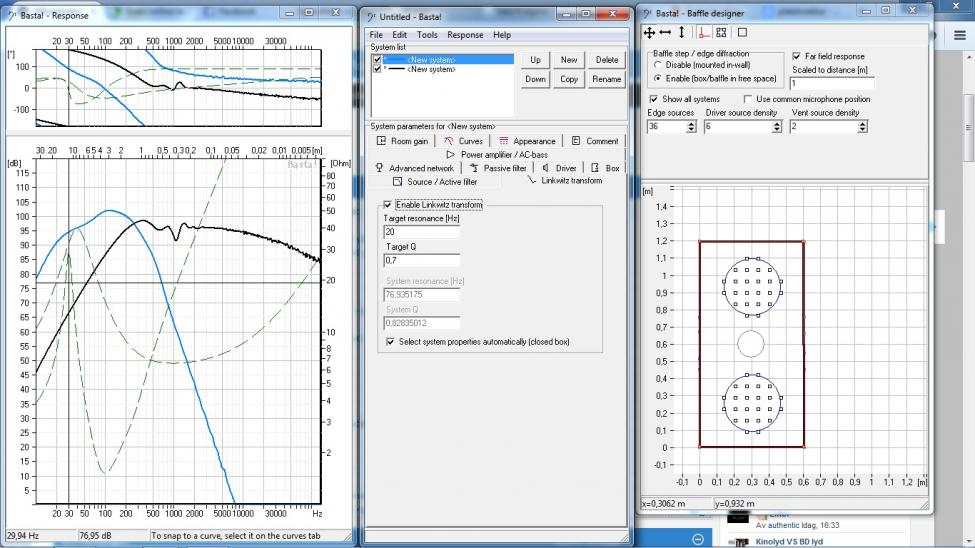The height and width of the screenshot is (548, 975).
Task: Switch to the Linkwitz transform tab
Action: pyautogui.click(x=565, y=180)
